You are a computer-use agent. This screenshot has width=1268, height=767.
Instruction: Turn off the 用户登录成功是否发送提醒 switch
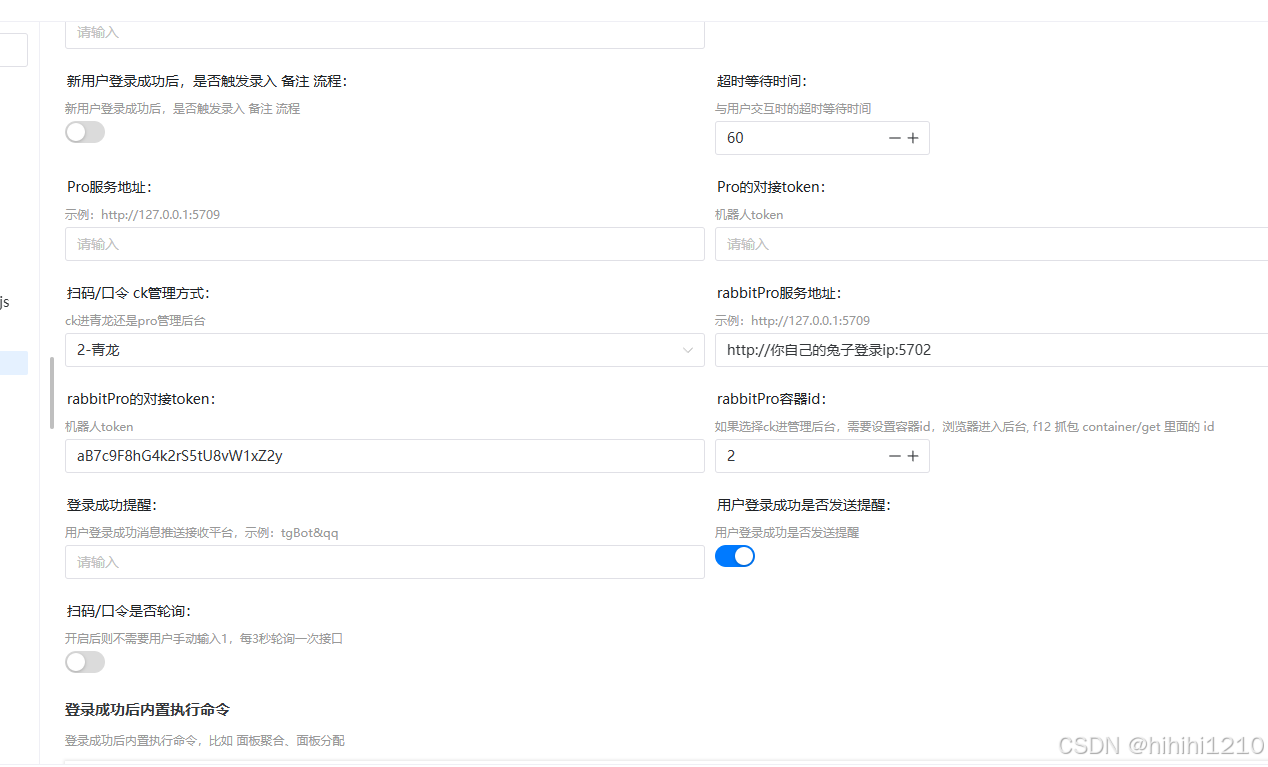735,557
